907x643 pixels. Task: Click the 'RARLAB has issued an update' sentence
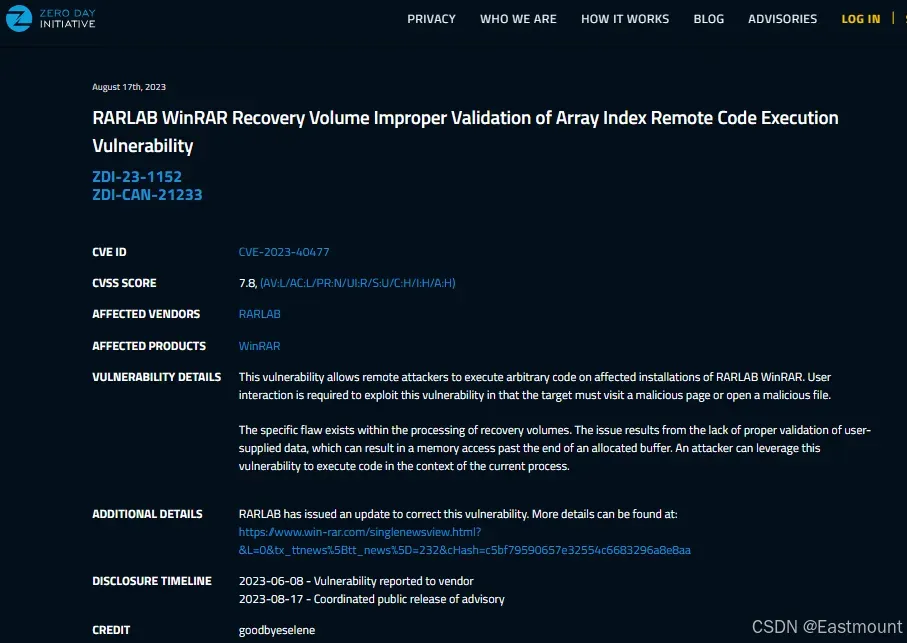pyautogui.click(x=458, y=514)
